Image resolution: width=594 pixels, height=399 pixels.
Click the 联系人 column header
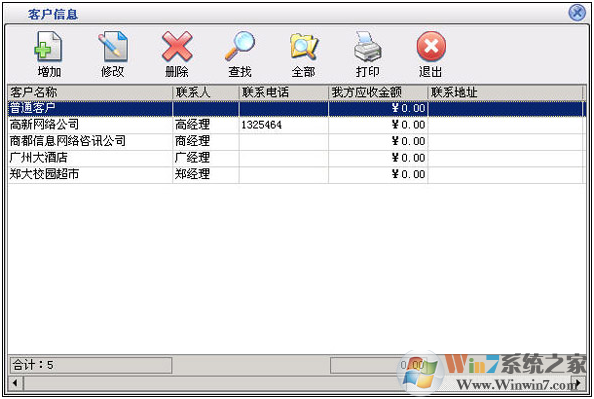[206, 92]
